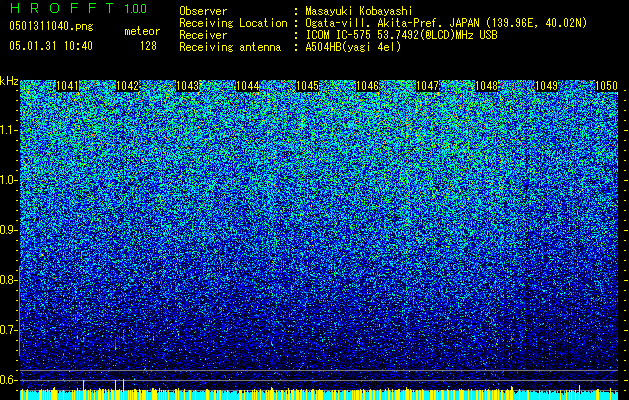629x400 pixels.
Task: Click the 1043 time marker
Action: pos(187,86)
